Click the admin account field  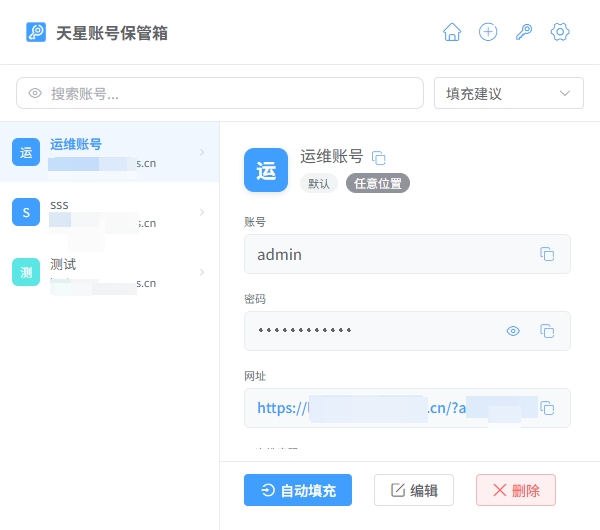click(407, 254)
